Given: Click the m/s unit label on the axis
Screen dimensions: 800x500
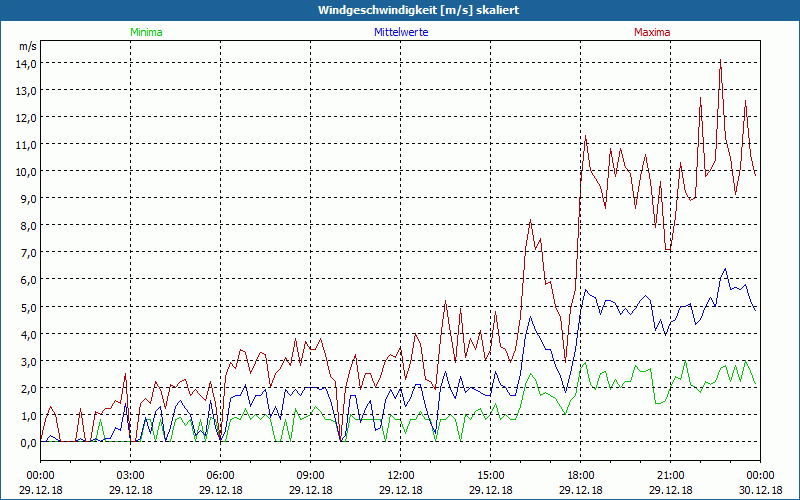Looking at the screenshot, I should pos(28,46).
